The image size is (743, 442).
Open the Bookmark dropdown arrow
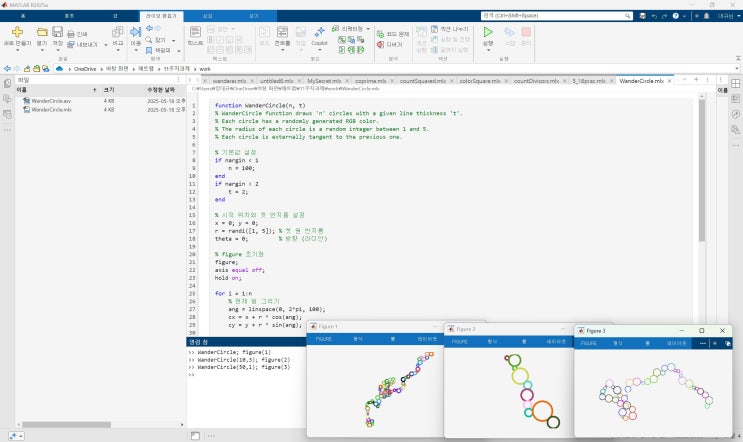pos(179,51)
